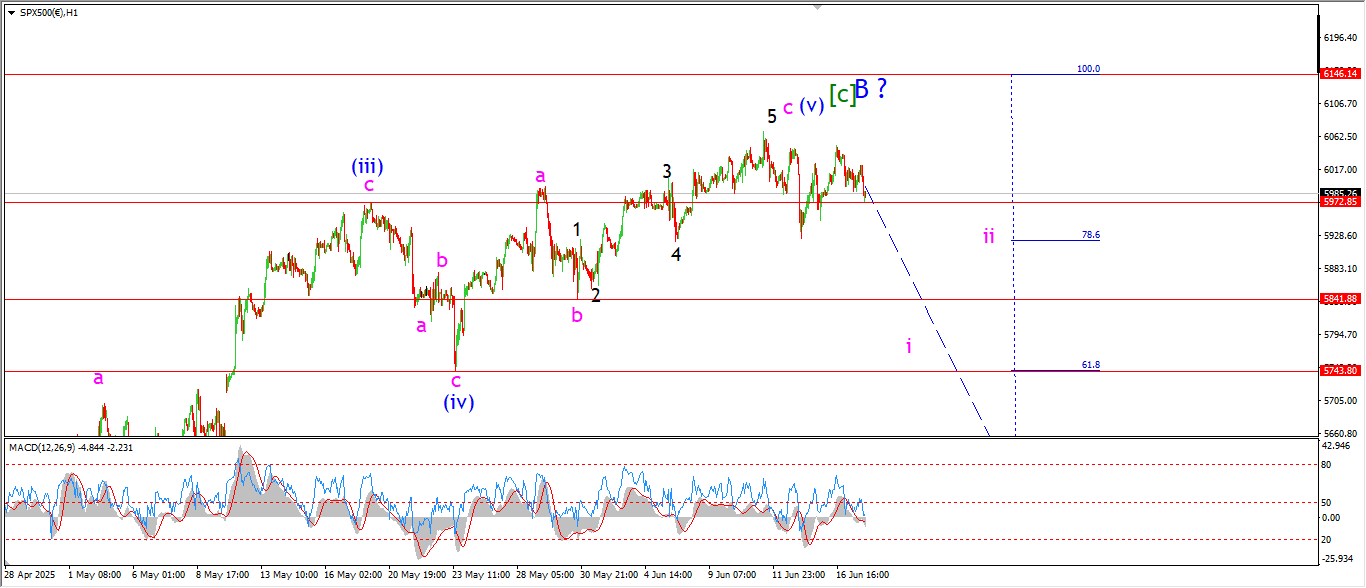The image size is (1366, 588).
Task: Select the 5743.80 red price tag
Action: pyautogui.click(x=1339, y=371)
